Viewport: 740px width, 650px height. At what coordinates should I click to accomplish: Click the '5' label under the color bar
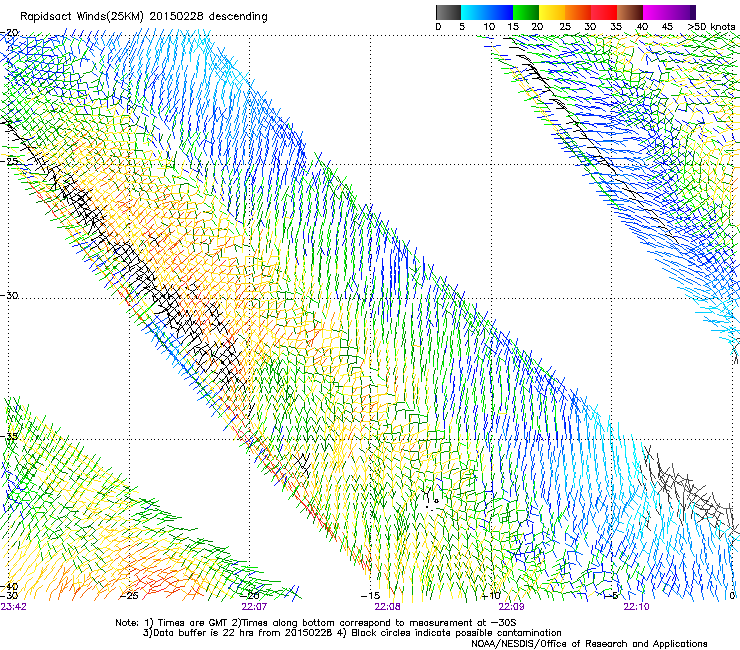(462, 27)
